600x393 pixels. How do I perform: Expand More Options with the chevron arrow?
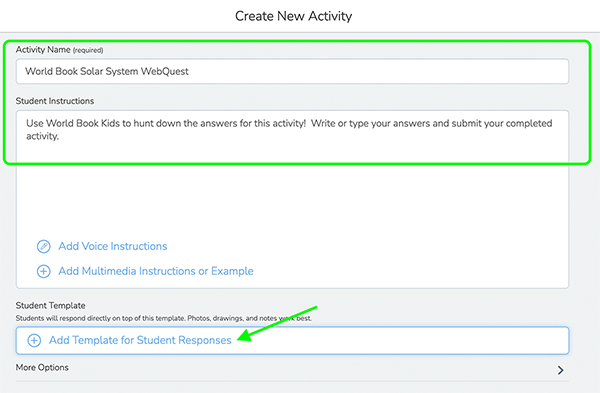561,370
